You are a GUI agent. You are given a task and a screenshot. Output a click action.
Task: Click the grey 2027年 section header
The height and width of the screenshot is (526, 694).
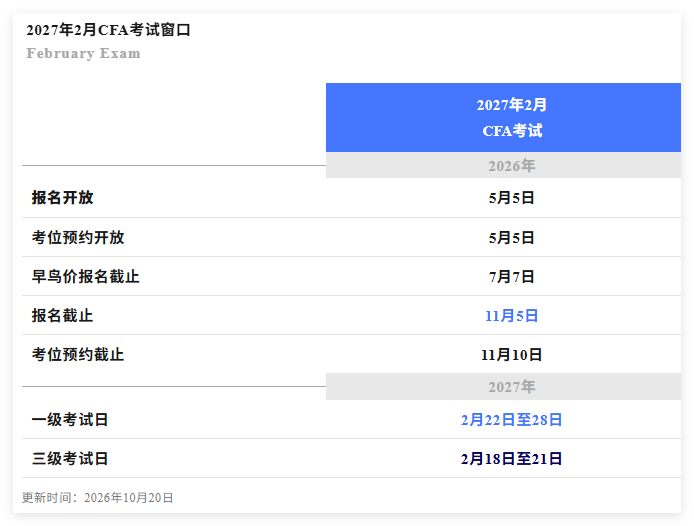tap(503, 387)
